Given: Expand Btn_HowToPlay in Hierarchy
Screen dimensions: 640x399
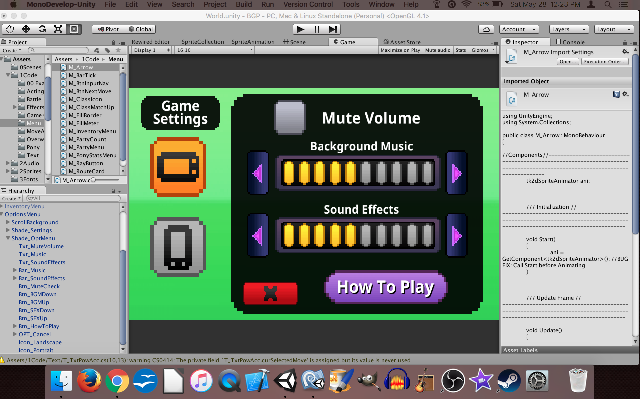Looking at the screenshot, I should coord(15,326).
